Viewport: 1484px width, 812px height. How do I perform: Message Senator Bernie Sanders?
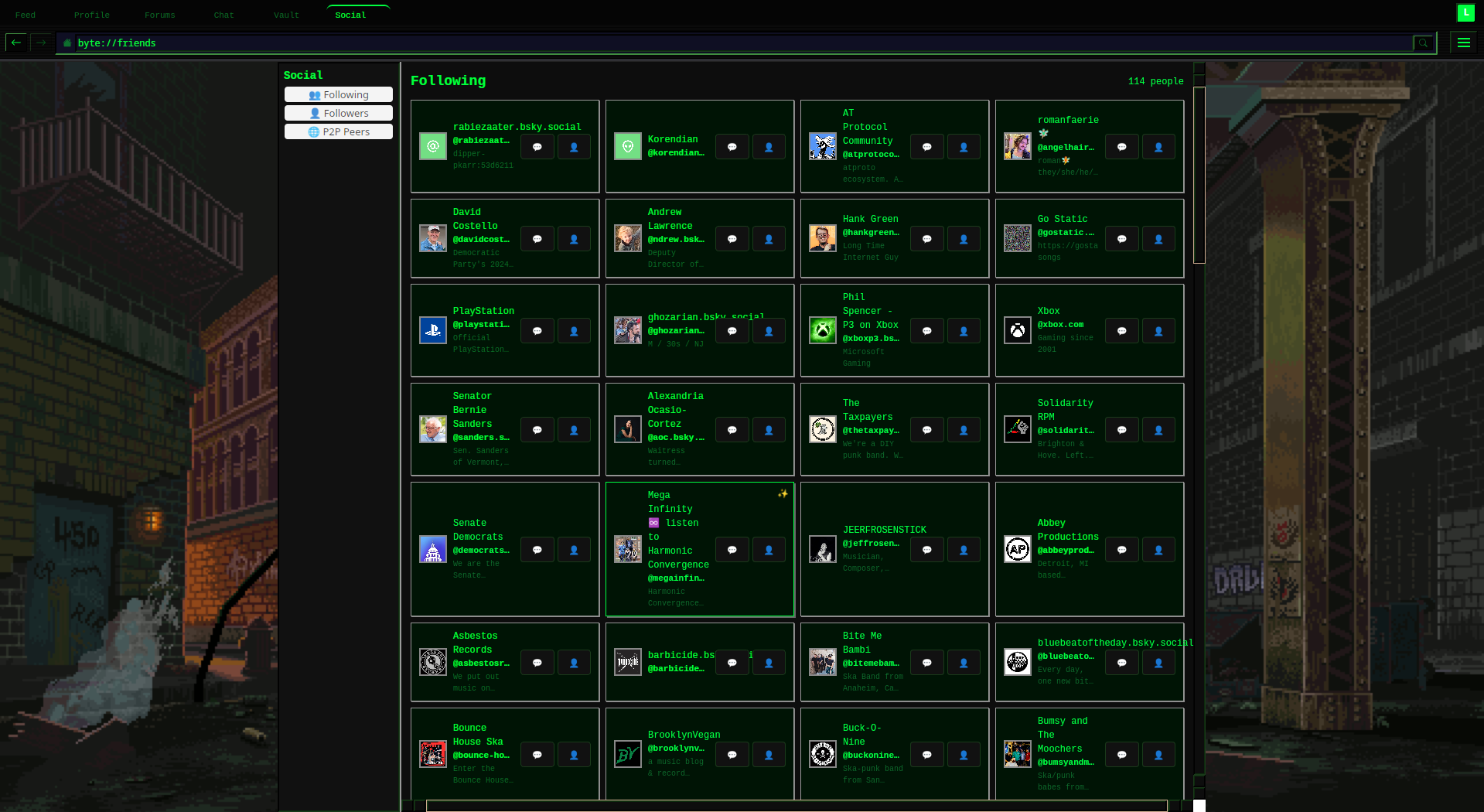(x=537, y=429)
